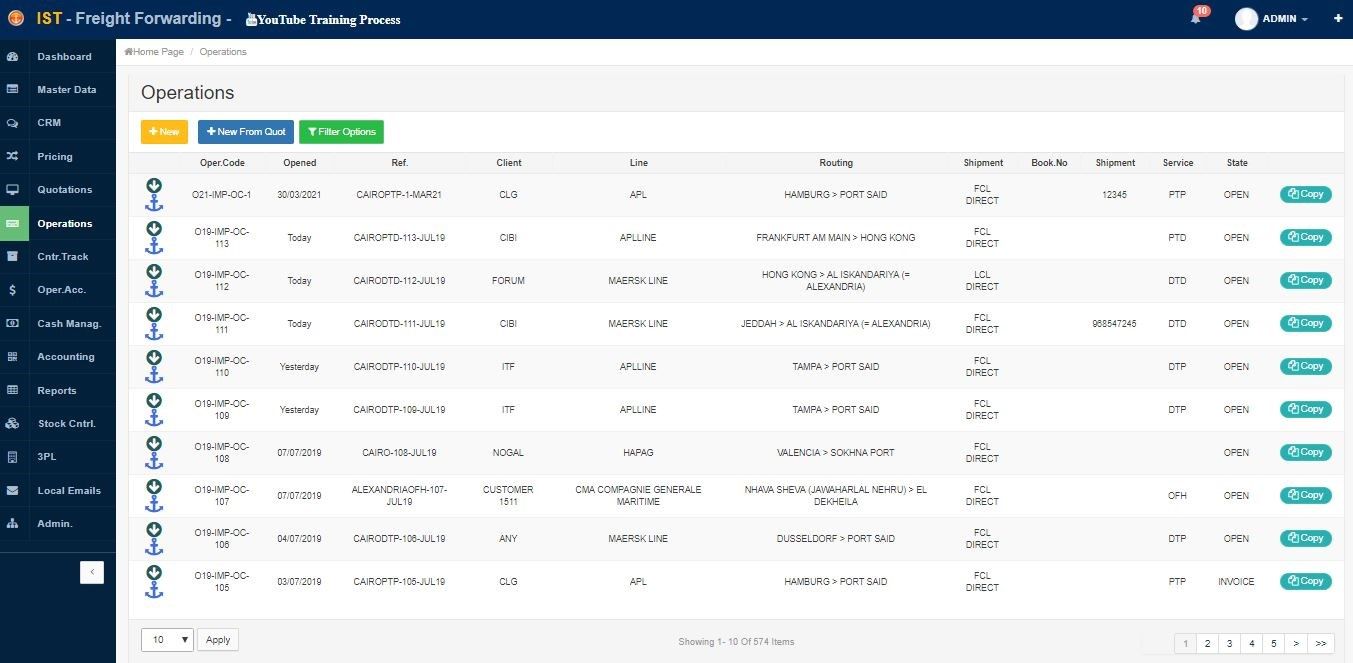Open the Filter Options button
The image size is (1353, 663).
(341, 131)
